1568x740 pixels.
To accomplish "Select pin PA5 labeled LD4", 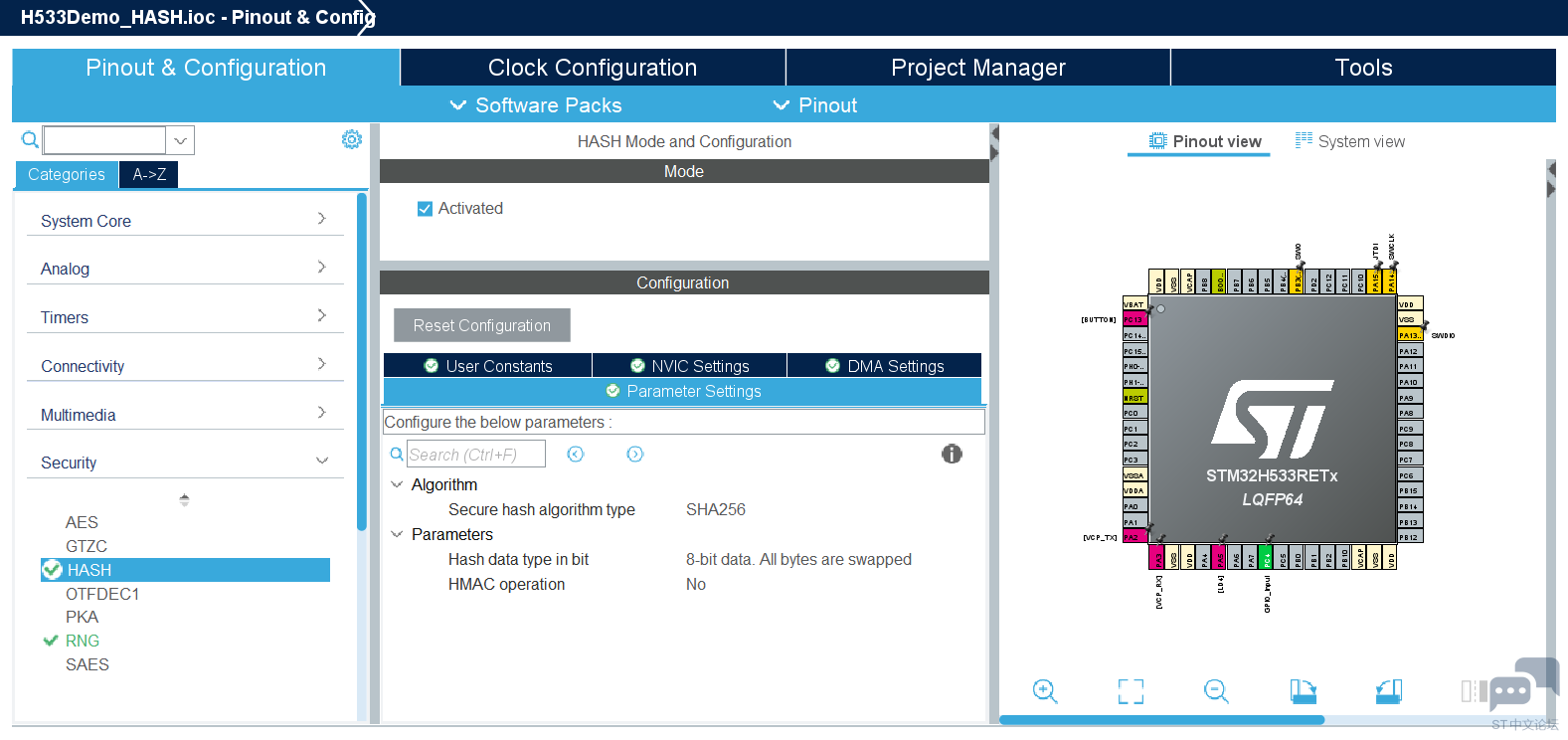I will coord(1219,557).
